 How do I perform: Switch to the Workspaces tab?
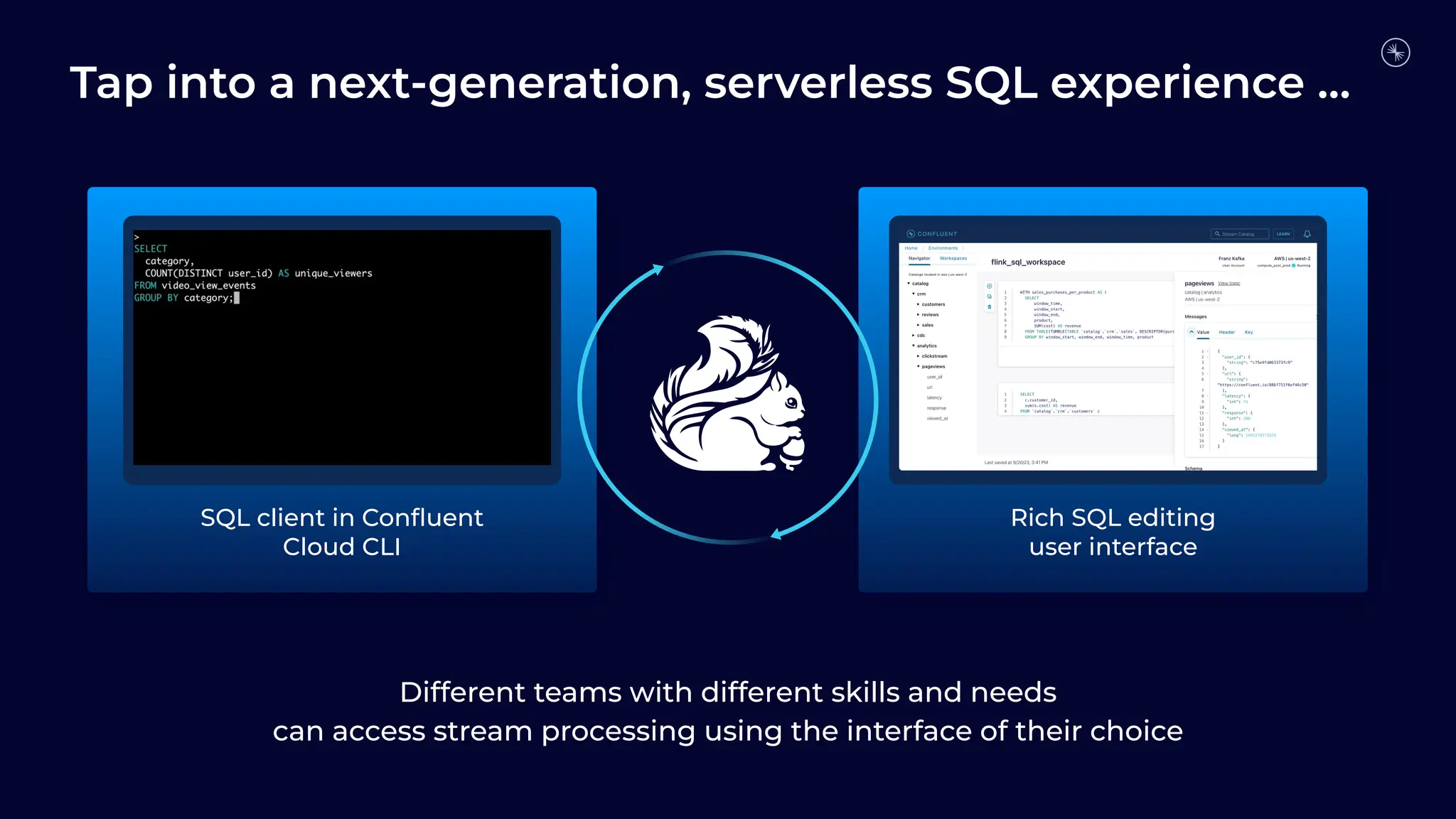point(953,259)
